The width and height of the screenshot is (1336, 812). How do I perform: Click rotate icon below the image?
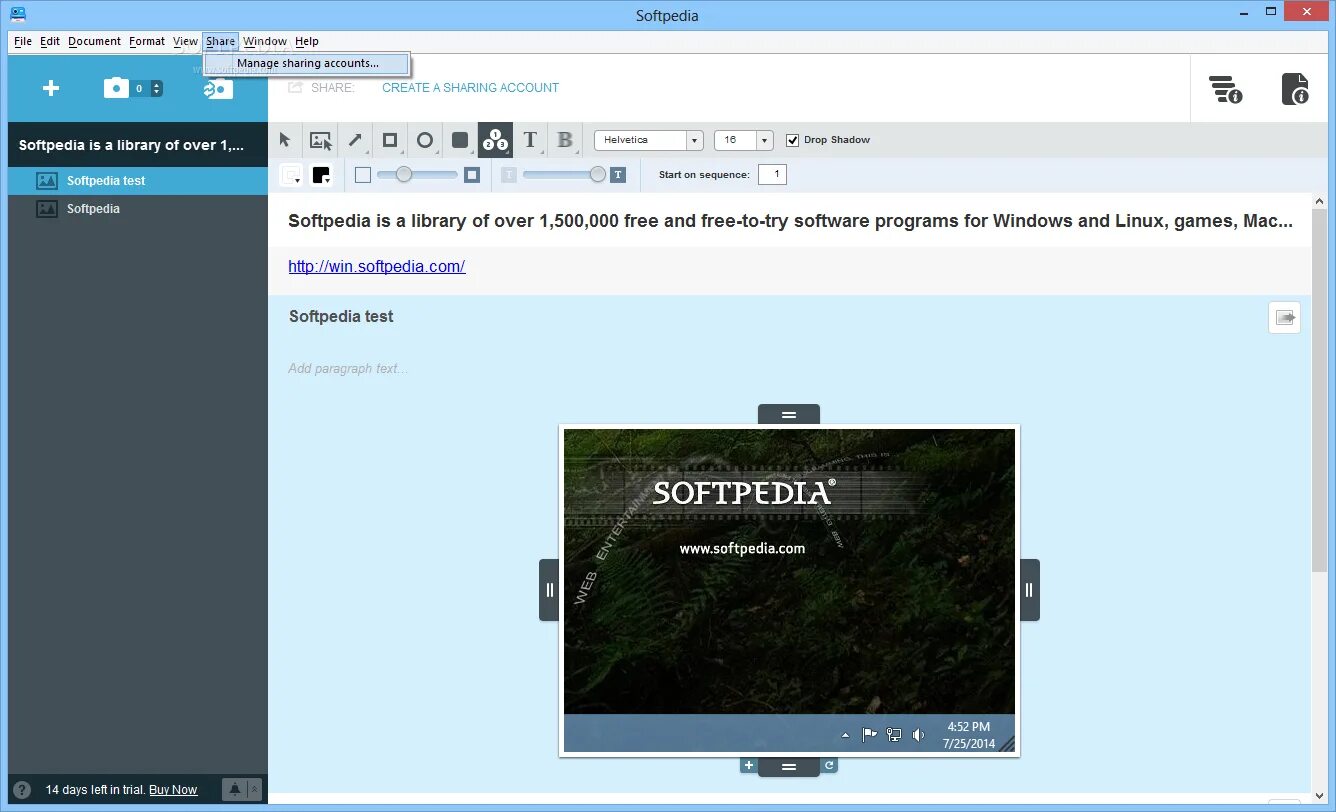829,765
